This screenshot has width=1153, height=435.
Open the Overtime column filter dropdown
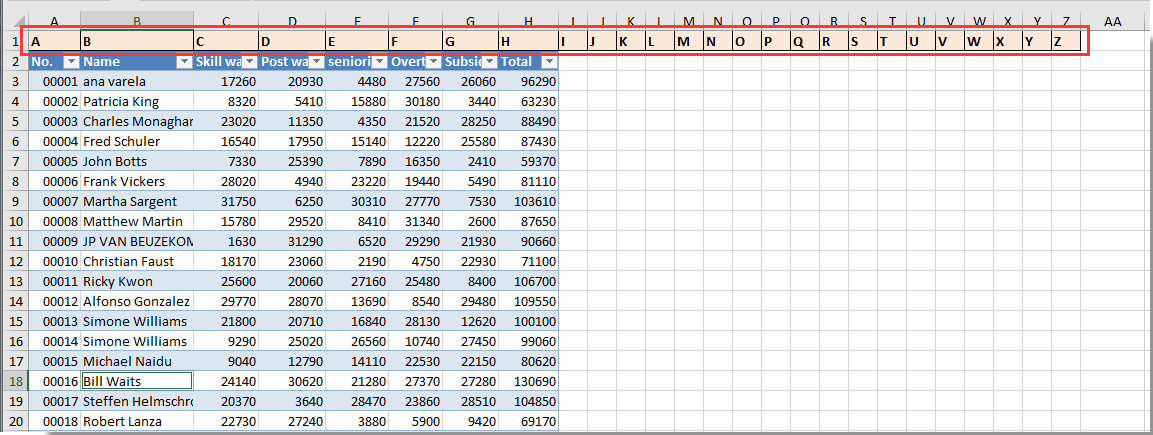coord(433,62)
